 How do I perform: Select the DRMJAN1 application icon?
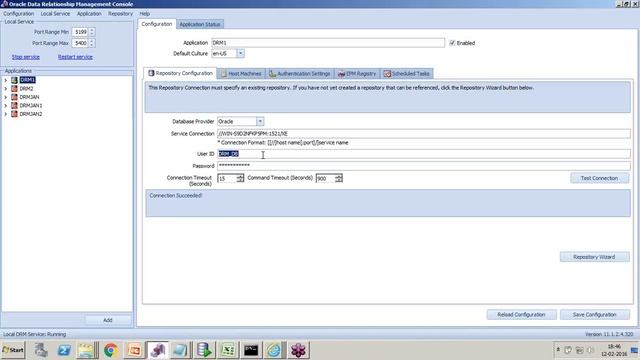pyautogui.click(x=14, y=106)
